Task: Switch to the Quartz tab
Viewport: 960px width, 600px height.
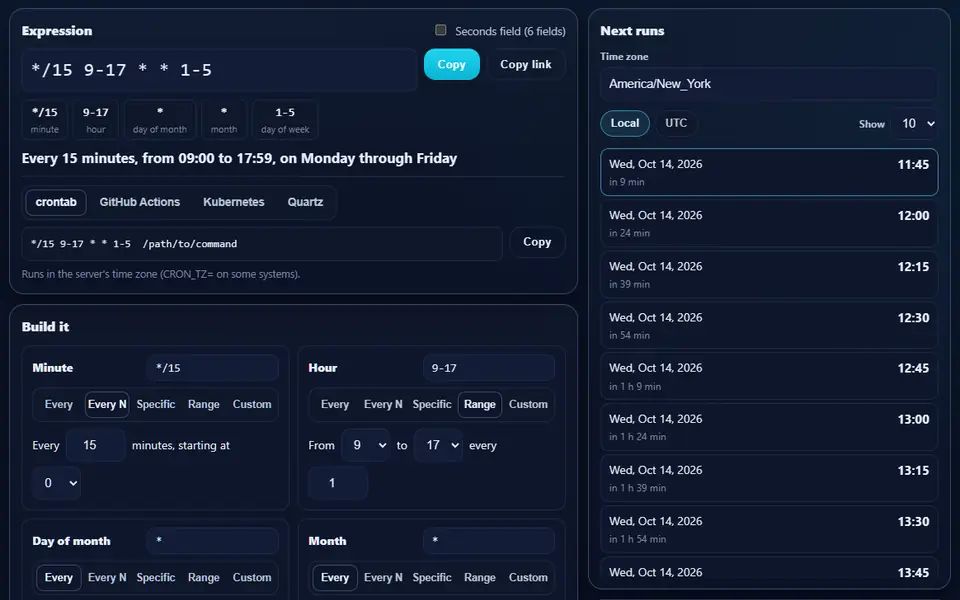Action: click(x=305, y=202)
